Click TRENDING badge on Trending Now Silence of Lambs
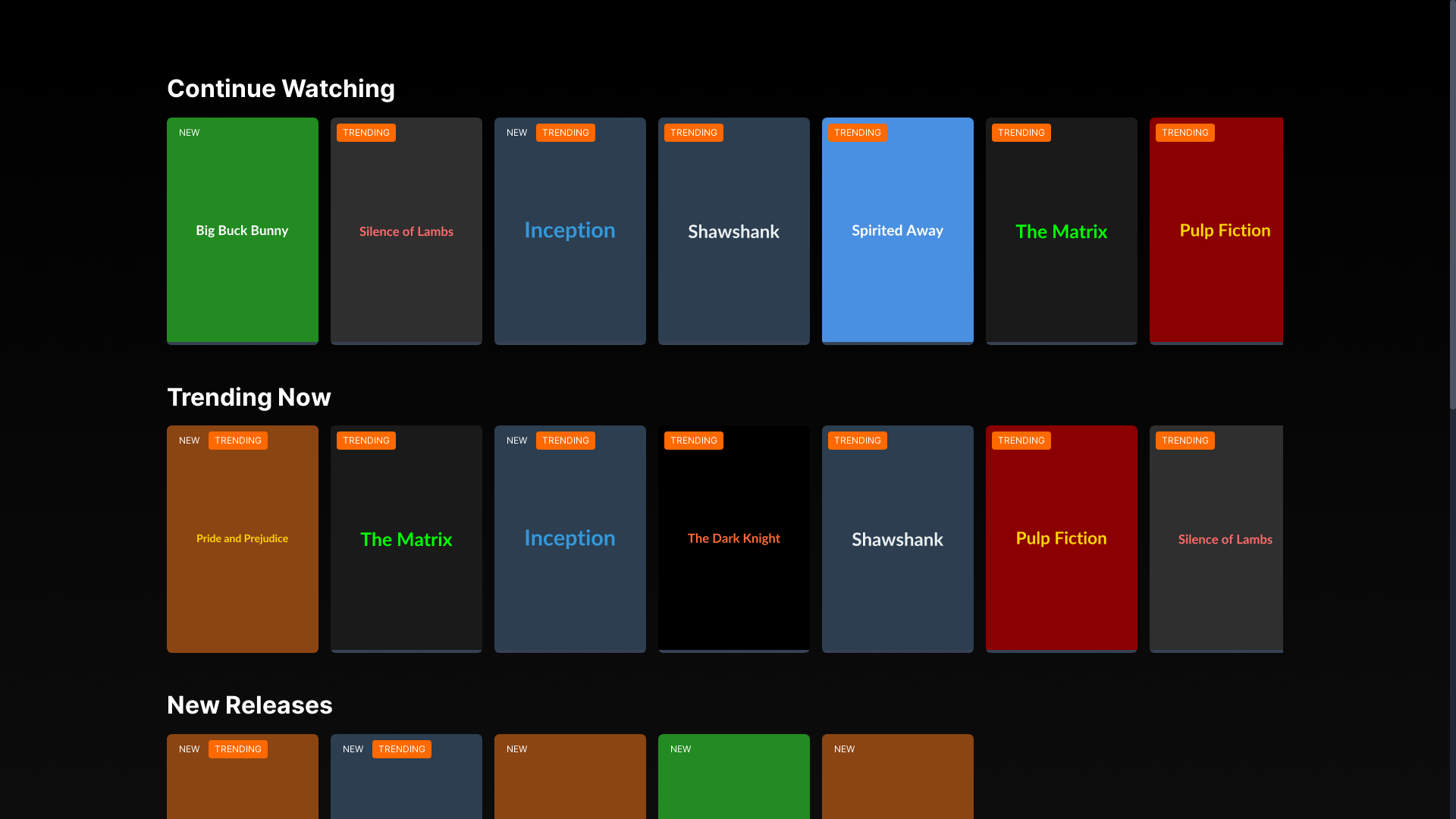This screenshot has height=819, width=1456. [x=1185, y=441]
